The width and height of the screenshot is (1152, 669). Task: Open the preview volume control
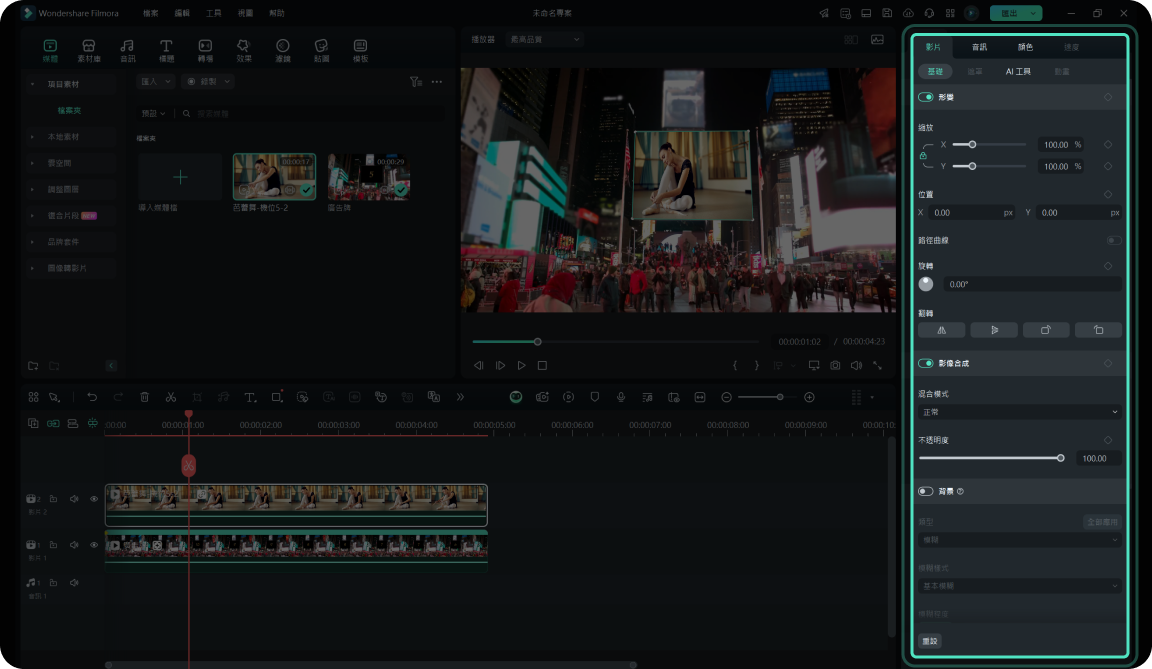click(856, 365)
